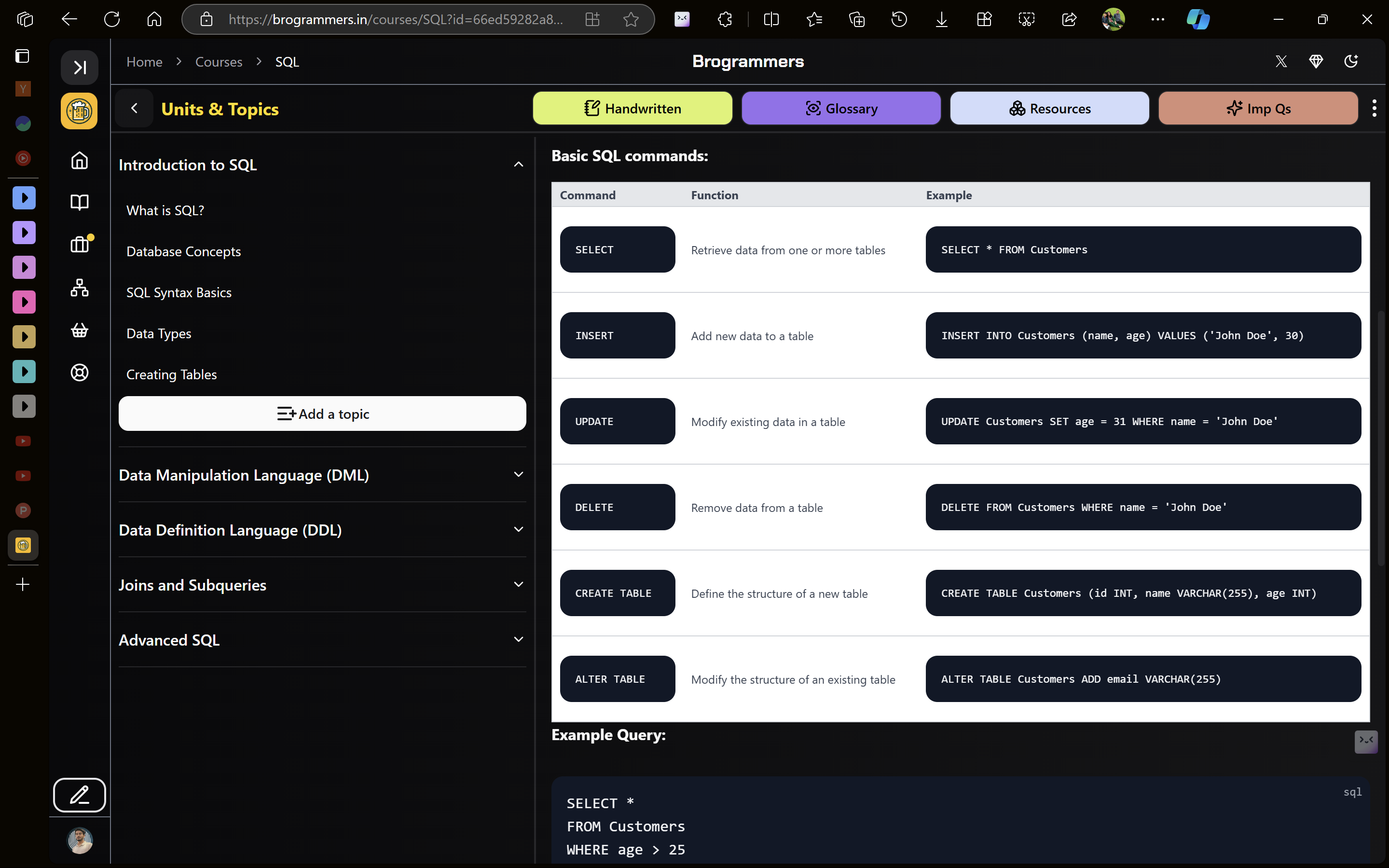The image size is (1389, 868).
Task: Go to browser home page
Action: click(154, 19)
